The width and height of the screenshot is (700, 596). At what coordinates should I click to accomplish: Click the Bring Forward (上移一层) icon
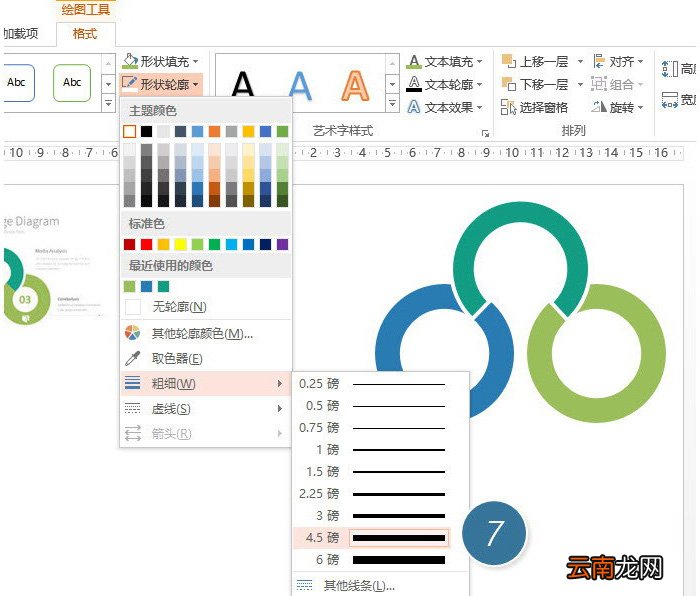click(x=508, y=61)
